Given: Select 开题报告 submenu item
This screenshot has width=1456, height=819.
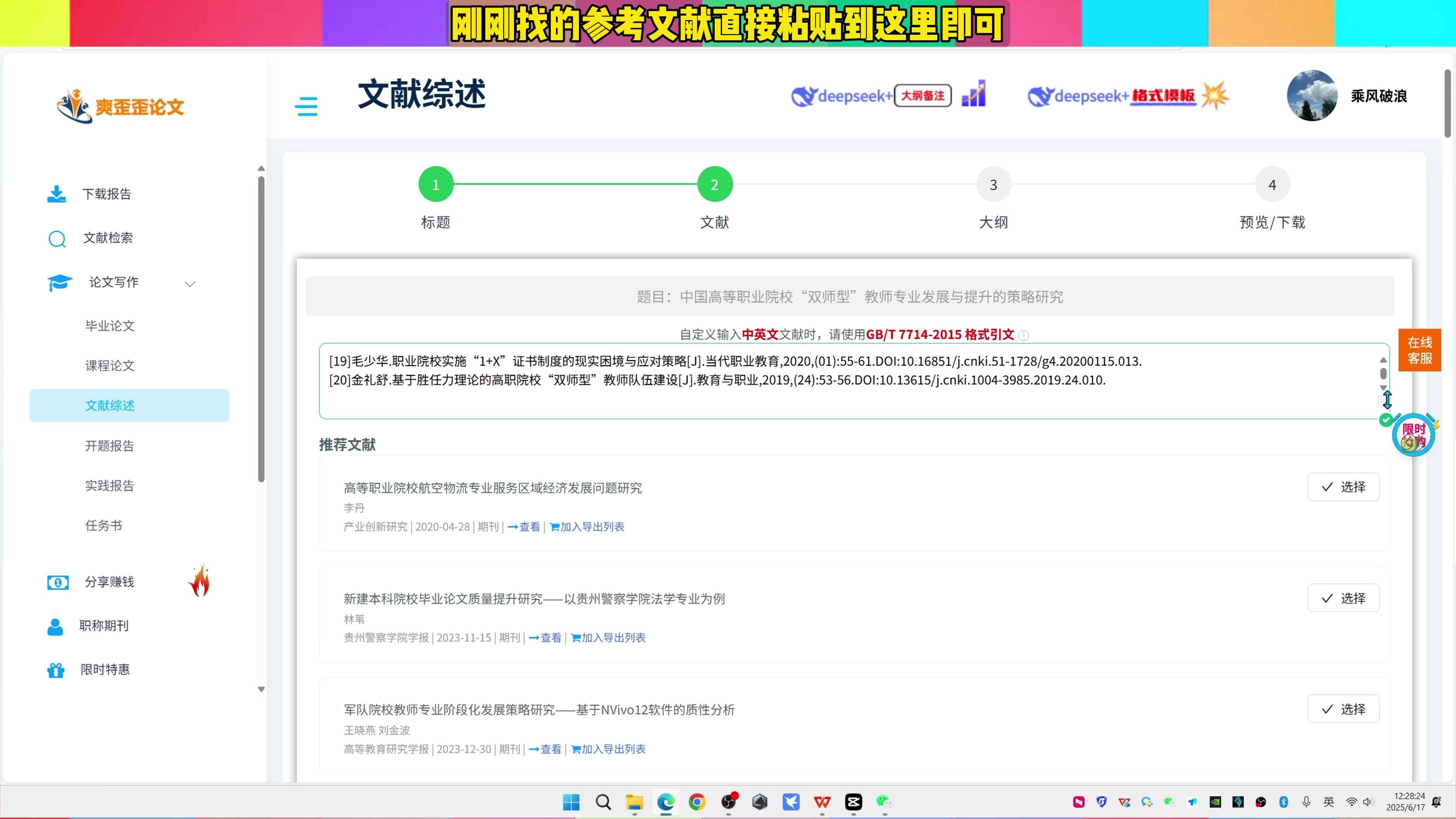Looking at the screenshot, I should (x=110, y=446).
